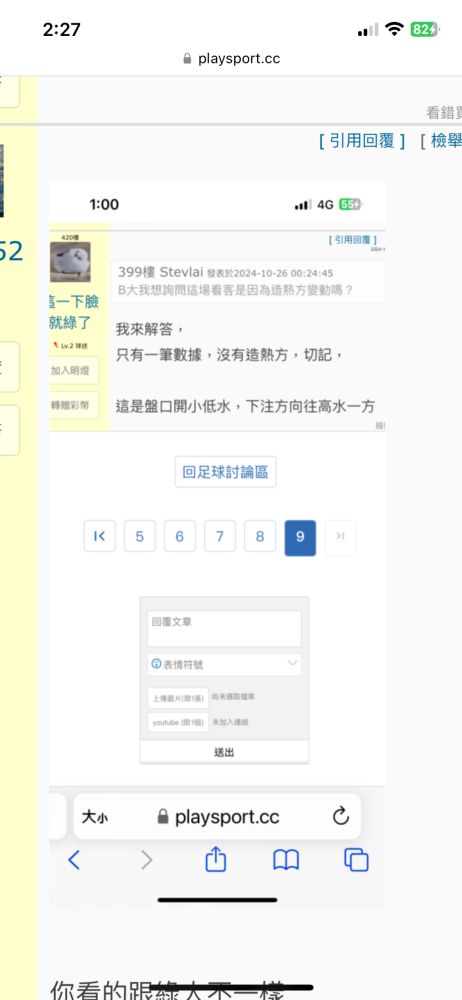
Task: Jump to first page arrow icon
Action: (100, 536)
